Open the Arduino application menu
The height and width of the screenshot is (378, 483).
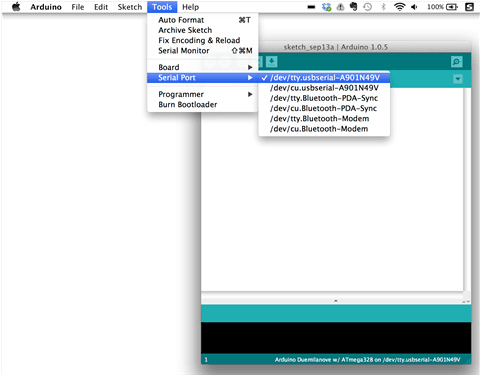tap(46, 7)
